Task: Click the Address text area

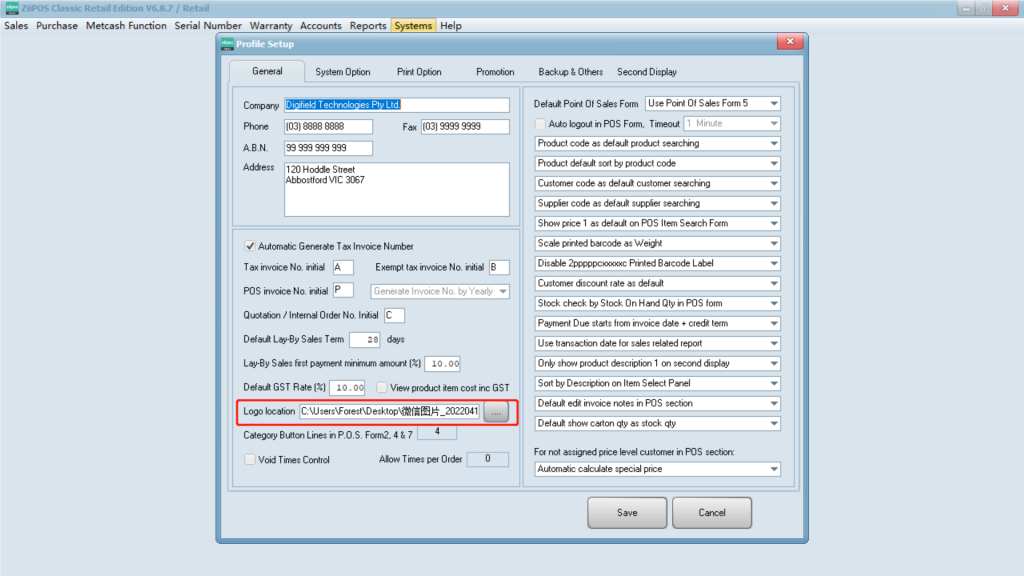Action: click(396, 189)
